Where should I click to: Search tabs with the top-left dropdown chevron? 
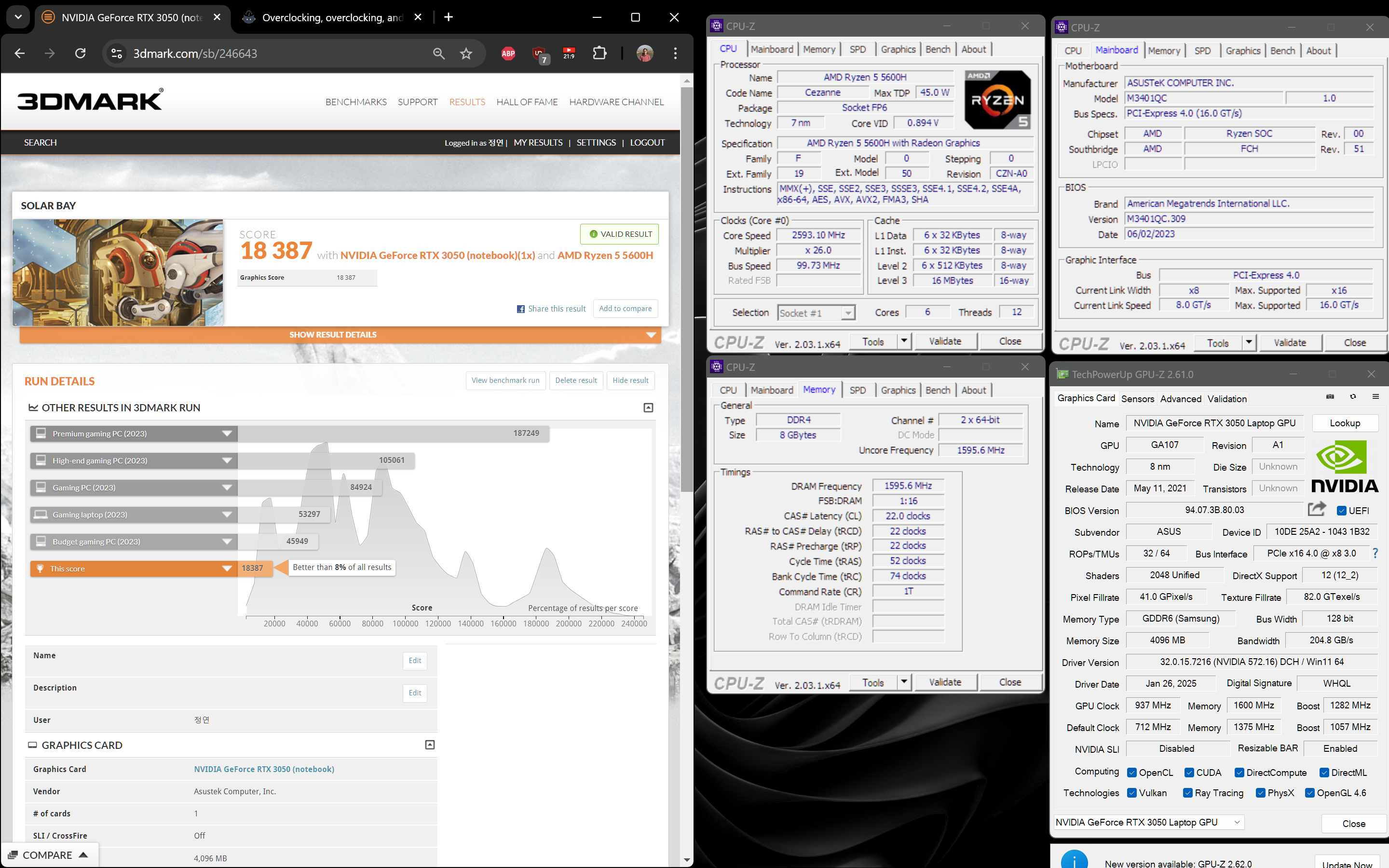(18, 17)
